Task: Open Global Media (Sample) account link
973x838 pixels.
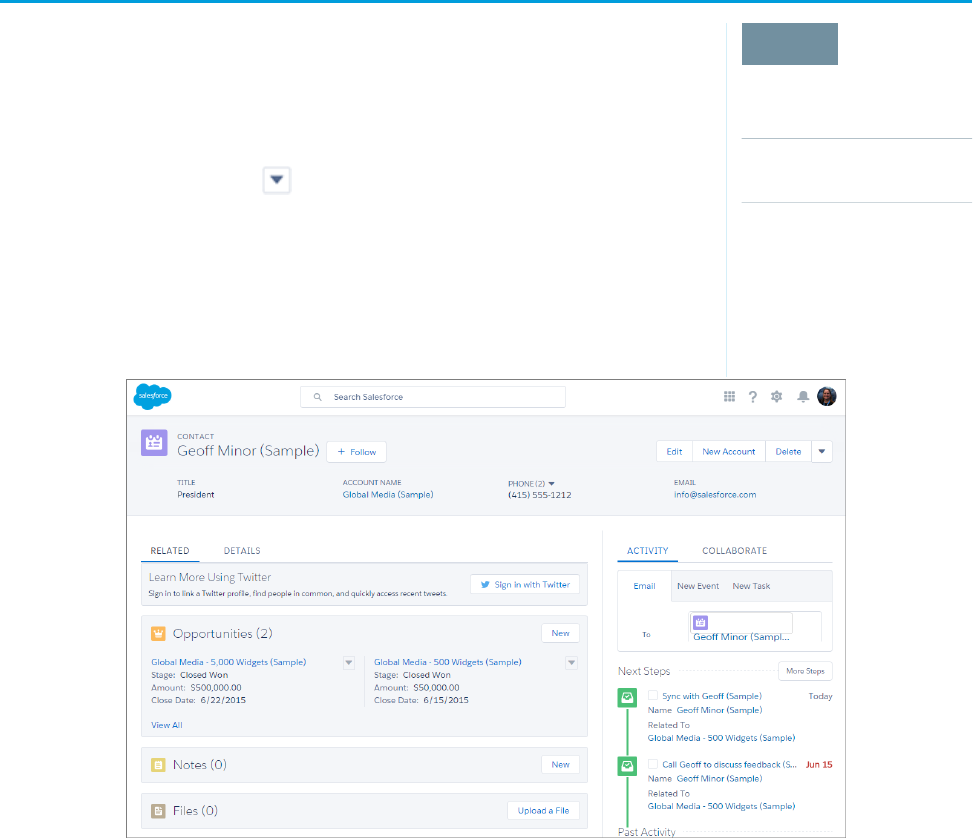Action: [388, 495]
